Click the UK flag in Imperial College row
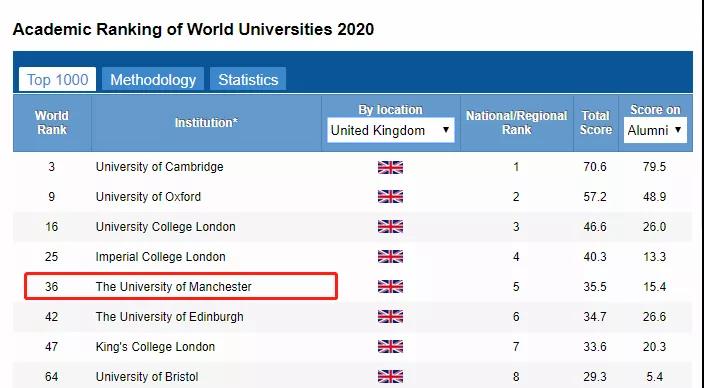Image resolution: width=704 pixels, height=388 pixels. (x=390, y=257)
